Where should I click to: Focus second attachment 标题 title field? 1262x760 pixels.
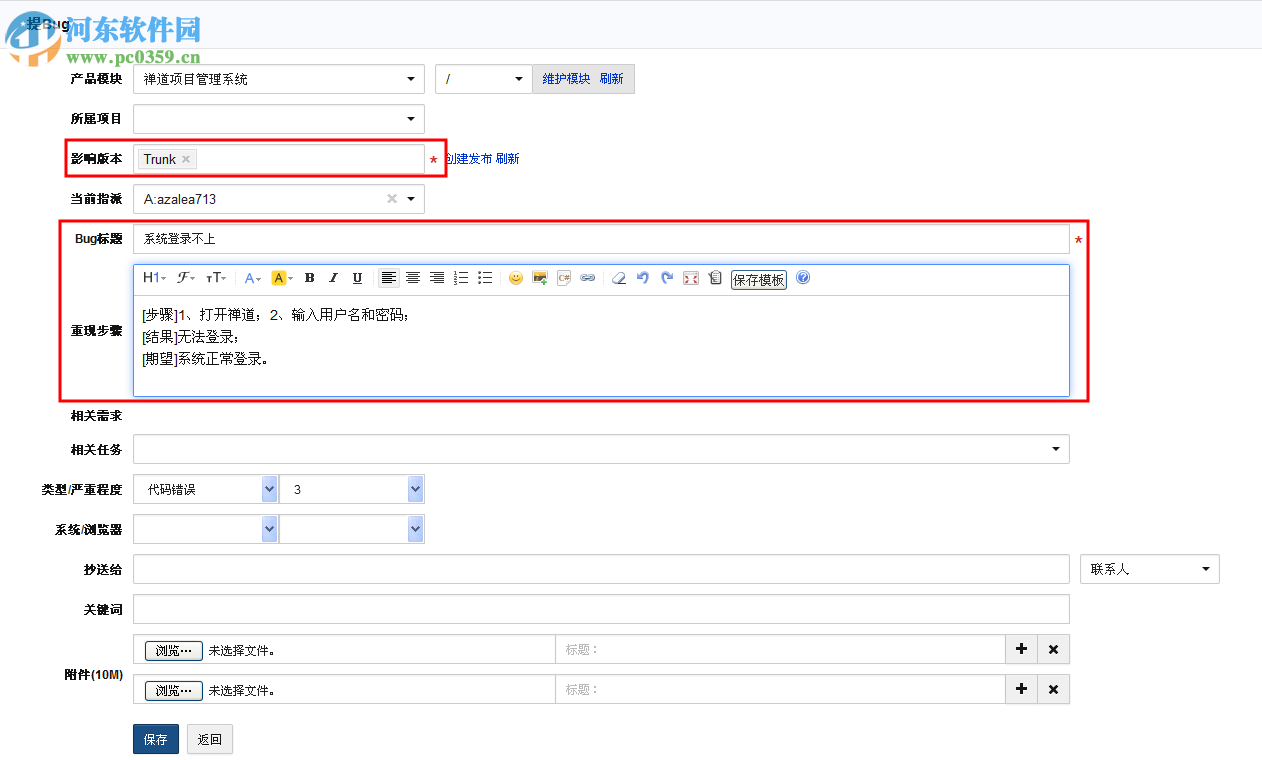click(x=780, y=689)
